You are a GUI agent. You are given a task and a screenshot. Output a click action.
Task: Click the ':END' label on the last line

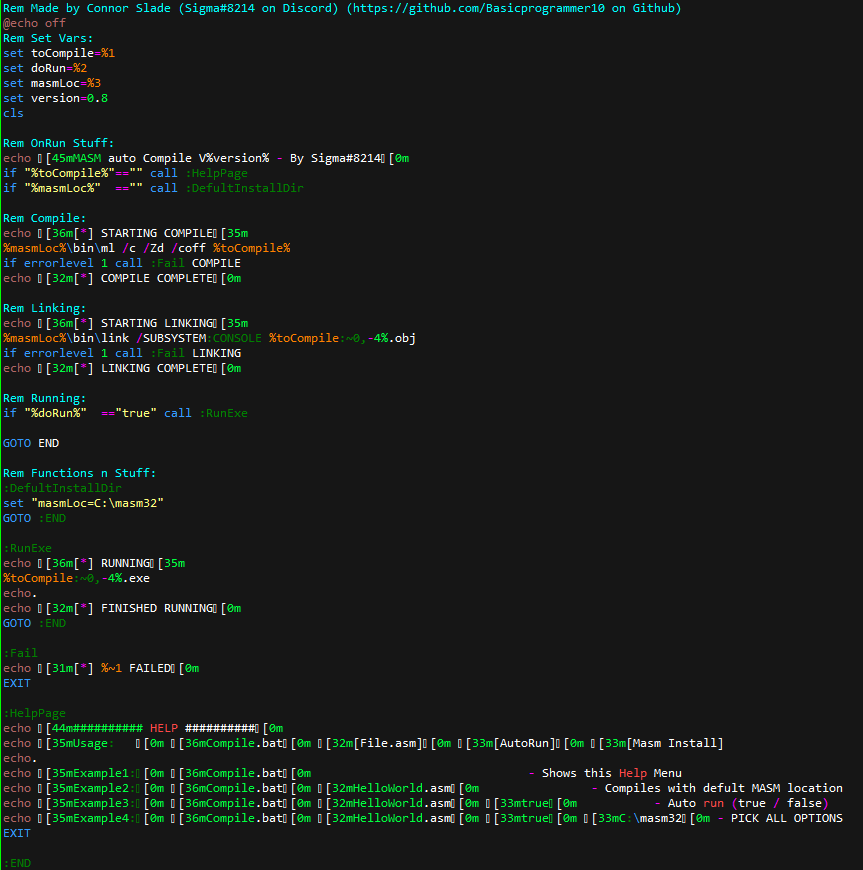(17, 862)
